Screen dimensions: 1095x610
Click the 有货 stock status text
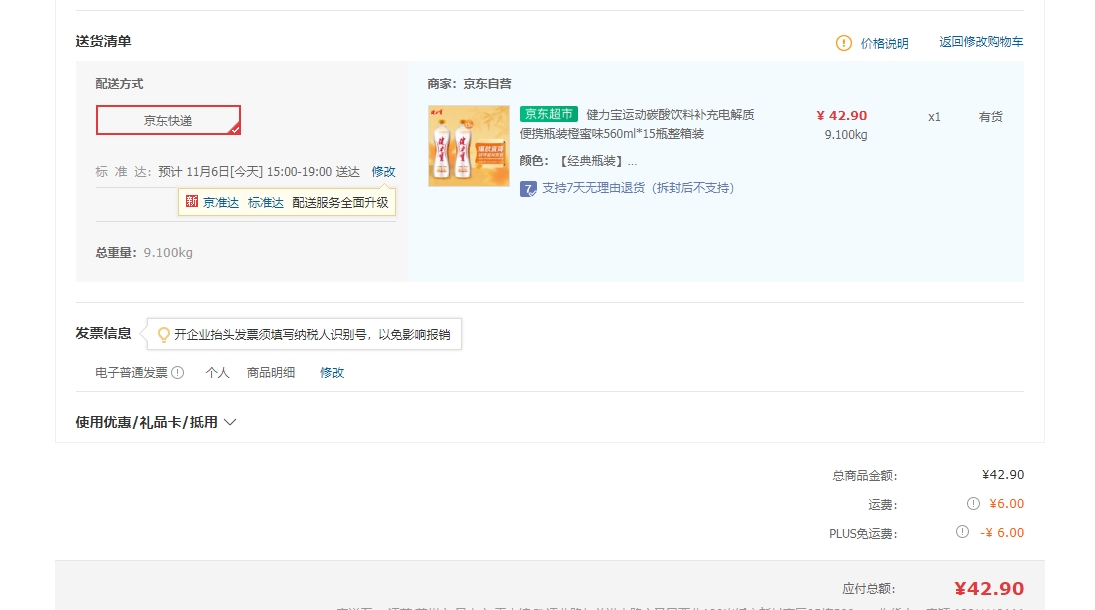click(x=990, y=117)
